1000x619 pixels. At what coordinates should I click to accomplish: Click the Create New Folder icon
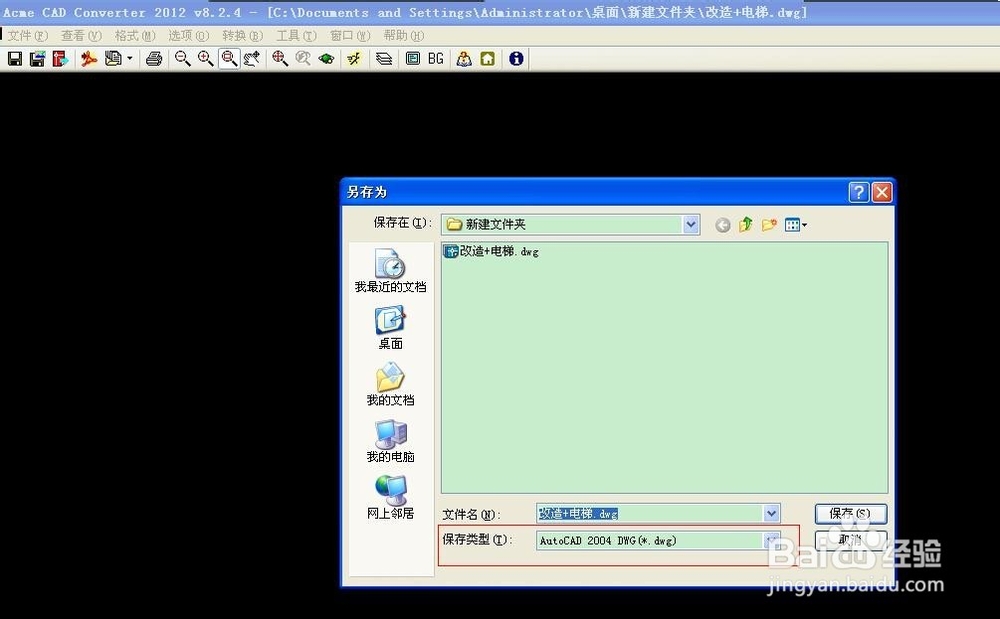pos(769,224)
